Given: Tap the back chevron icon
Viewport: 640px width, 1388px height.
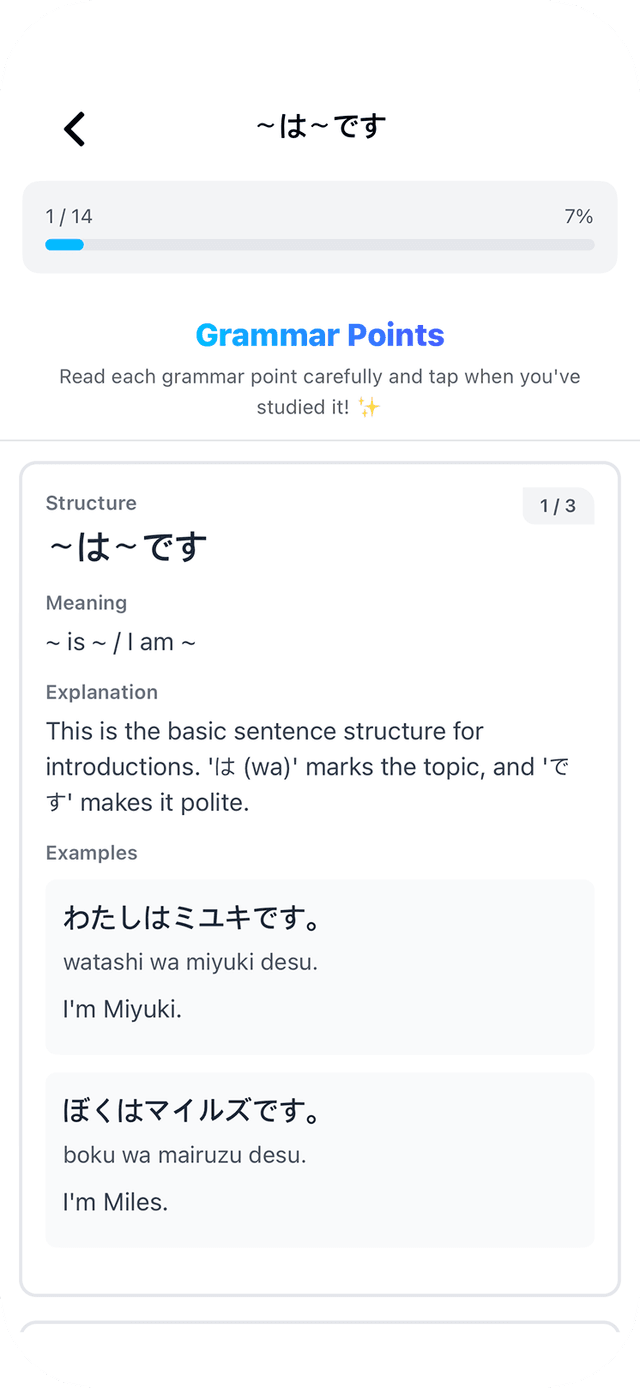Looking at the screenshot, I should 75,128.
